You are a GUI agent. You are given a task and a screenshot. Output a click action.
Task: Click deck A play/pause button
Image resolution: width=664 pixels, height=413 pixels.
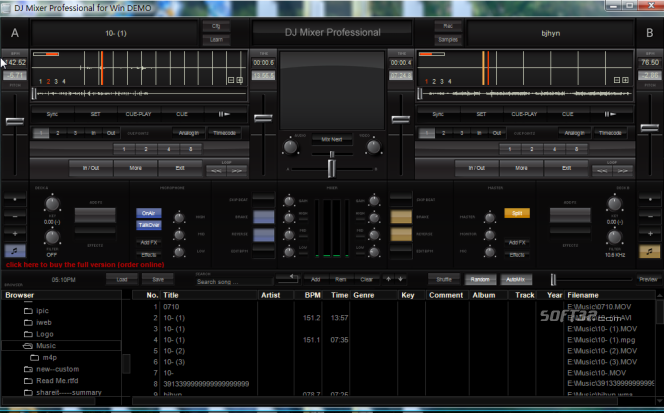(224, 114)
